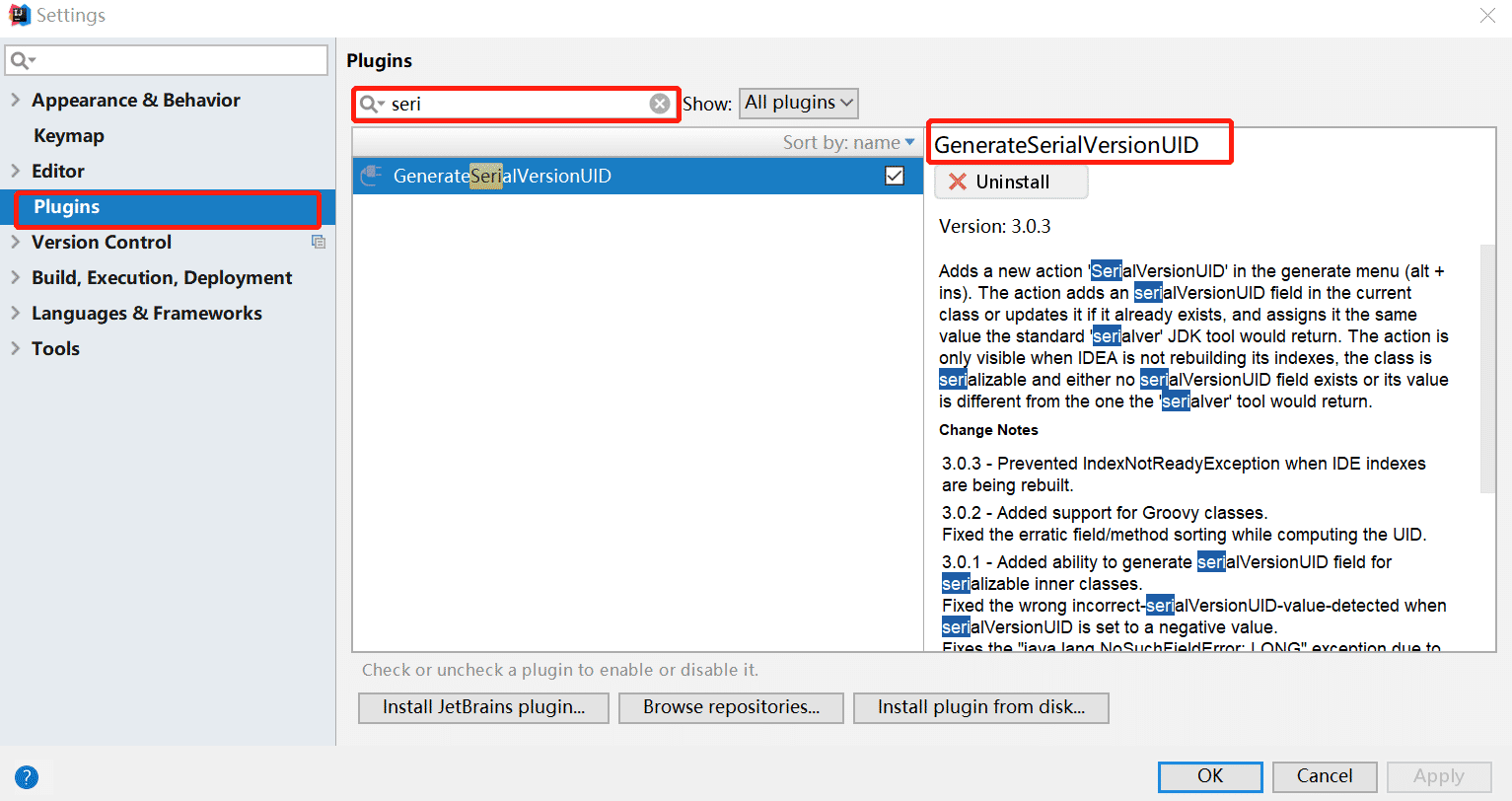1512x801 pixels.
Task: Click the help question mark icon
Action: (27, 776)
